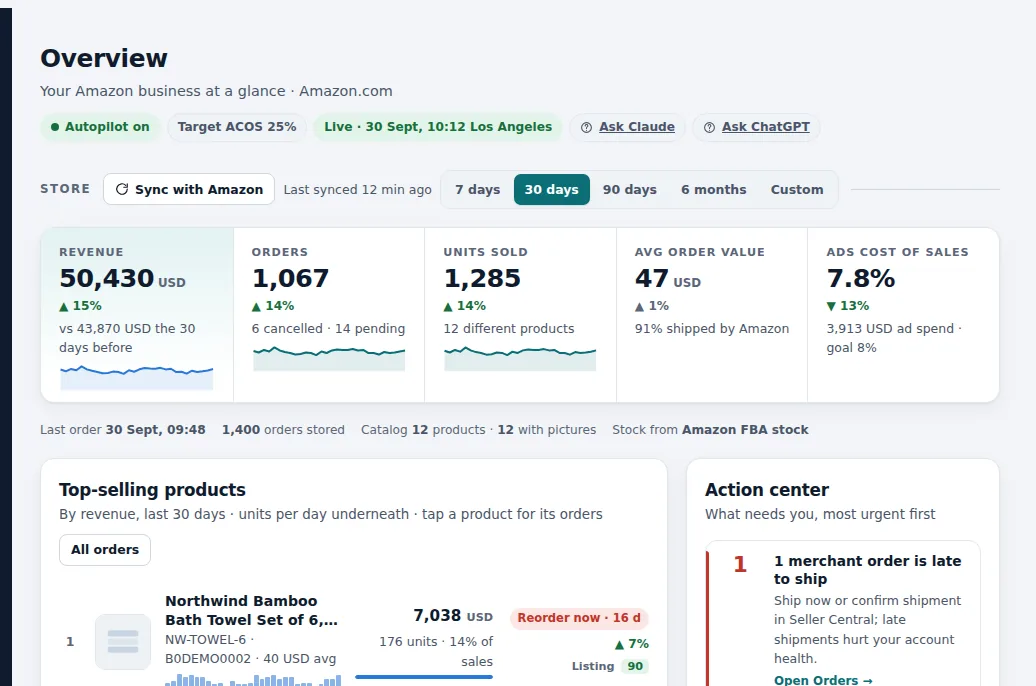Click the Action center heading
Image resolution: width=1036 pixels, height=686 pixels.
(x=766, y=490)
